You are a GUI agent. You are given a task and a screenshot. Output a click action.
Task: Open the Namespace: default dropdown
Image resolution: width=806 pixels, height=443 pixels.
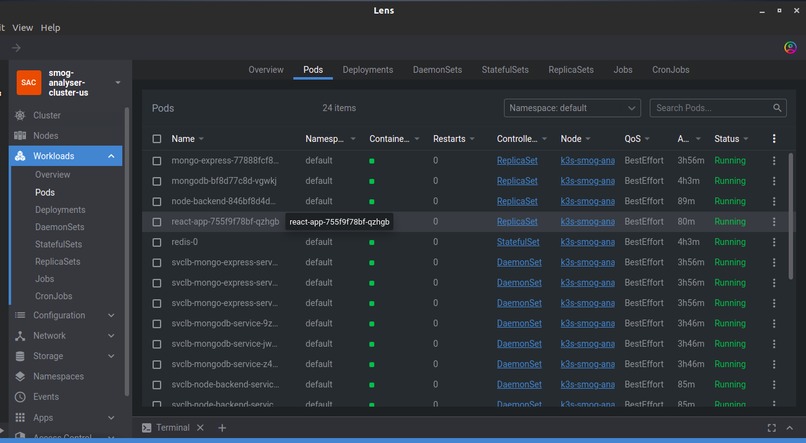pyautogui.click(x=572, y=108)
